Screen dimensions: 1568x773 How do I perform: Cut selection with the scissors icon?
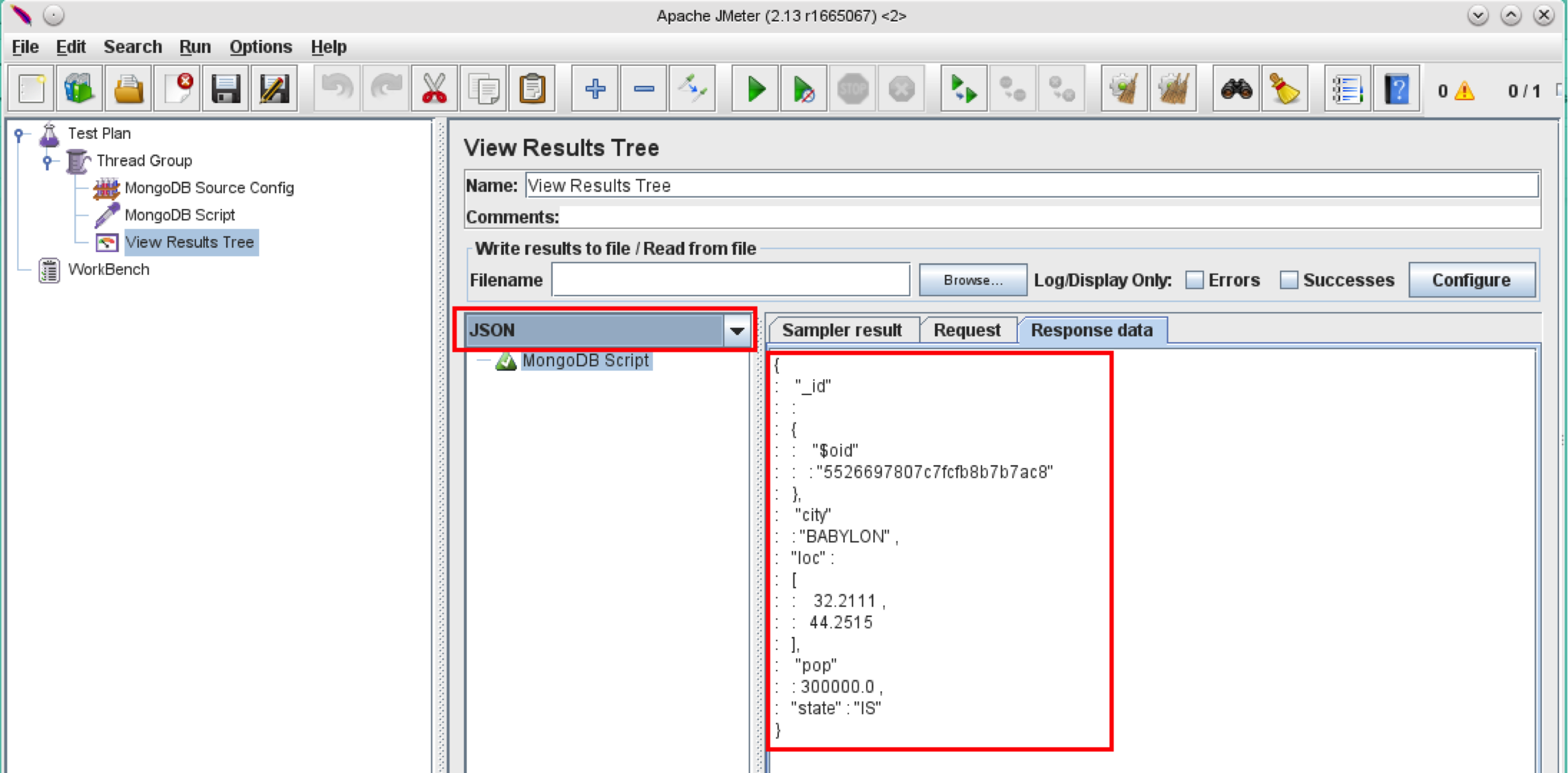point(434,89)
